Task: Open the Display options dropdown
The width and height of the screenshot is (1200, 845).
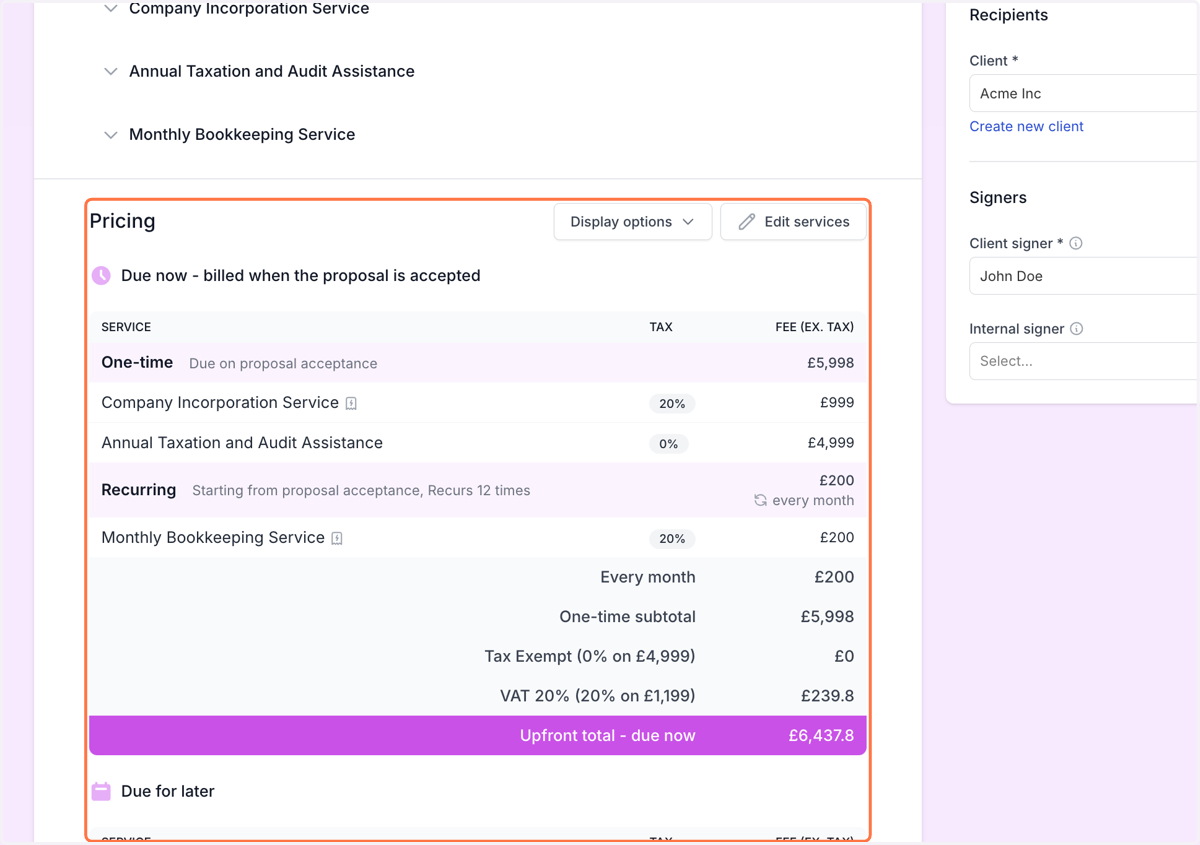Action: pos(632,222)
